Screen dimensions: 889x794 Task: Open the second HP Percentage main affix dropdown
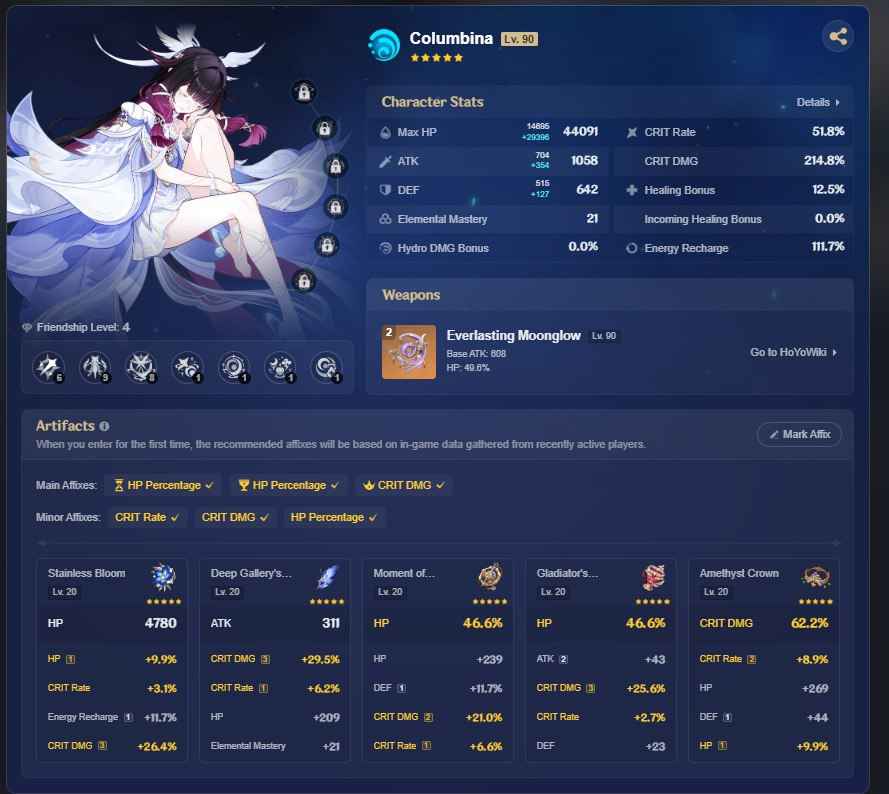pos(289,484)
